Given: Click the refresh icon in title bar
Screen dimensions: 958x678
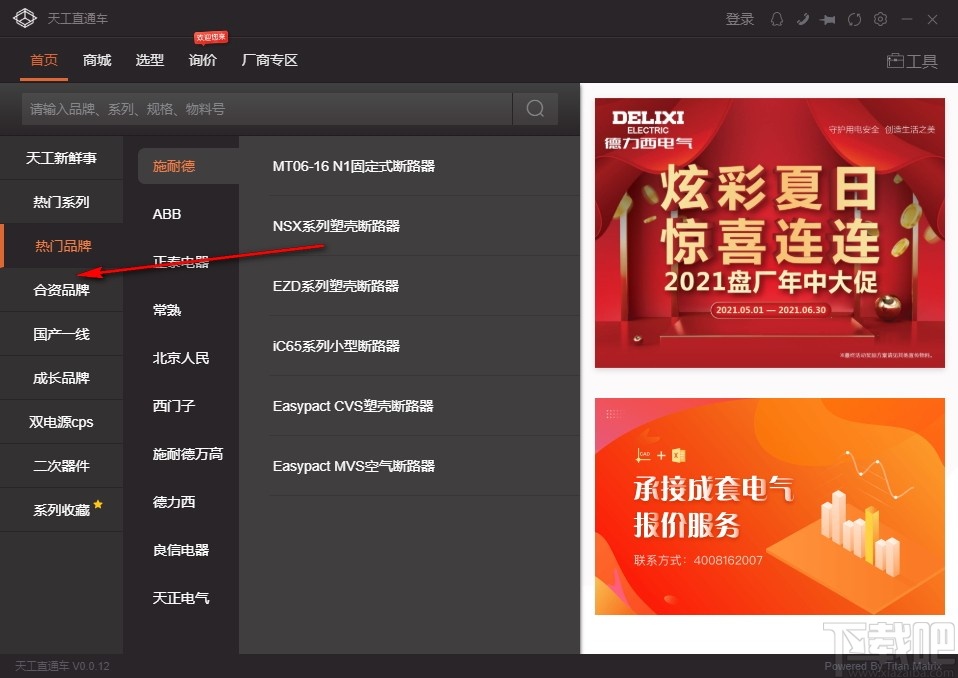Looking at the screenshot, I should click(x=854, y=20).
